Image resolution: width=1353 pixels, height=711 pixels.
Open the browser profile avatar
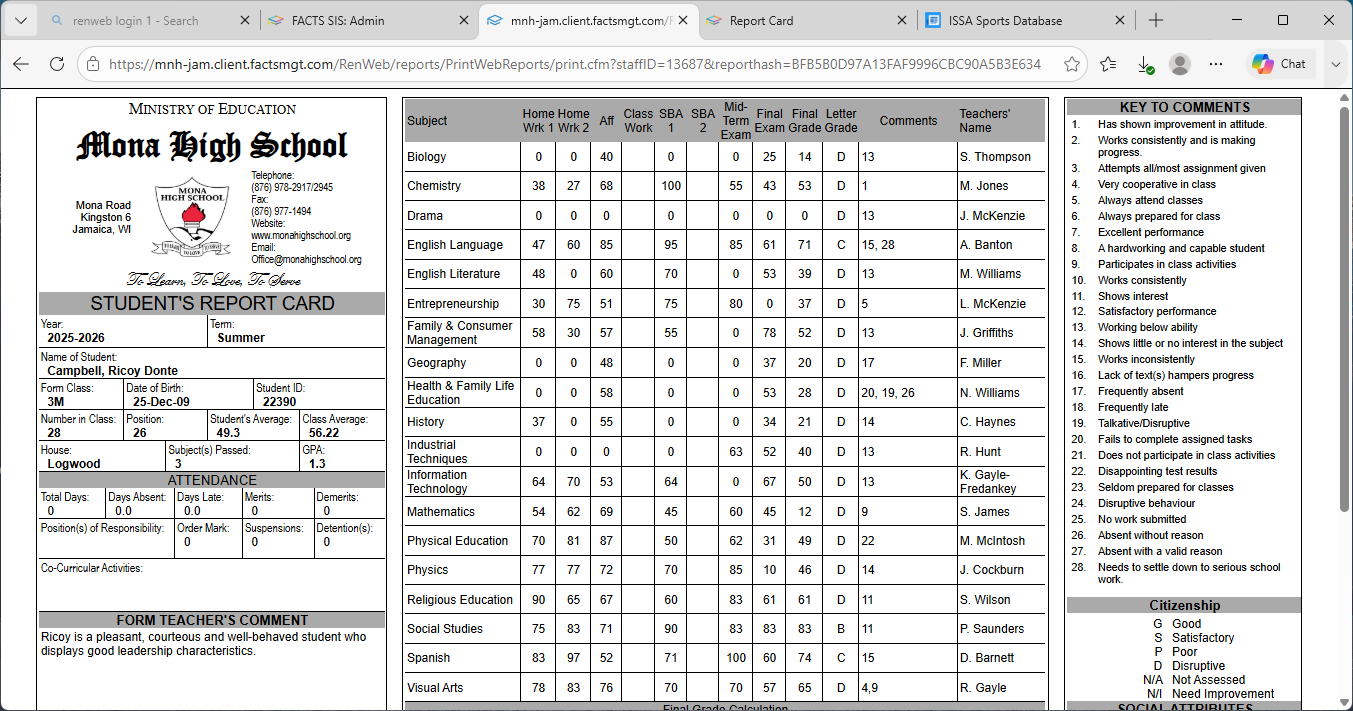point(1180,64)
